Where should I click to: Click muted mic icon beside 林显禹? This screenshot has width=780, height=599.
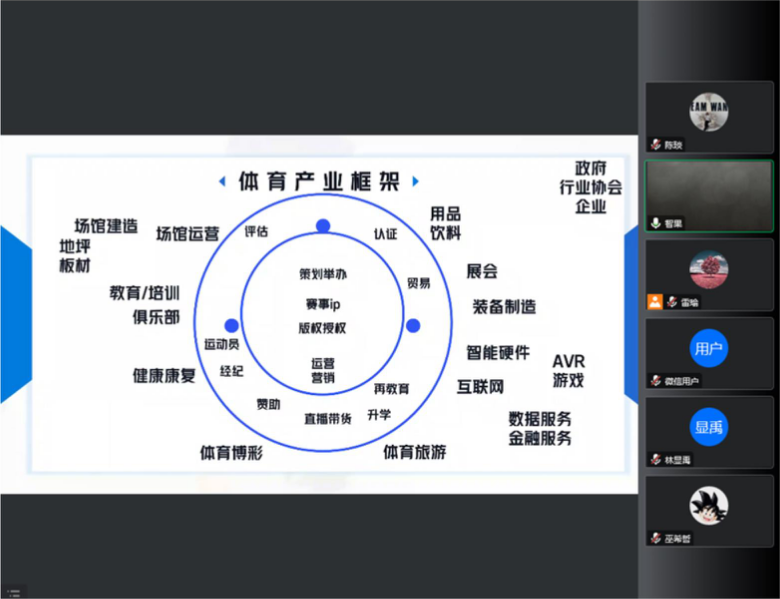(655, 459)
